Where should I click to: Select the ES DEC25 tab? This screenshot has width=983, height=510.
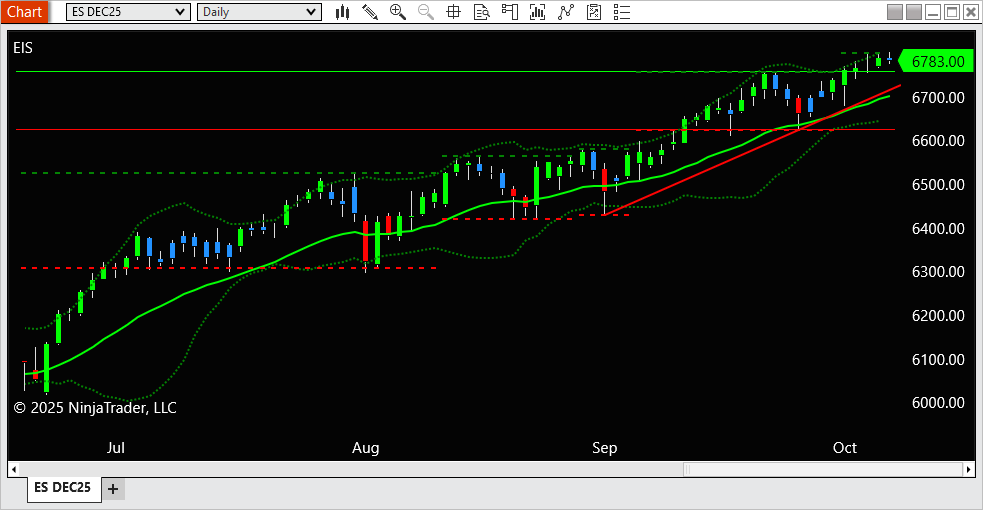coord(63,488)
